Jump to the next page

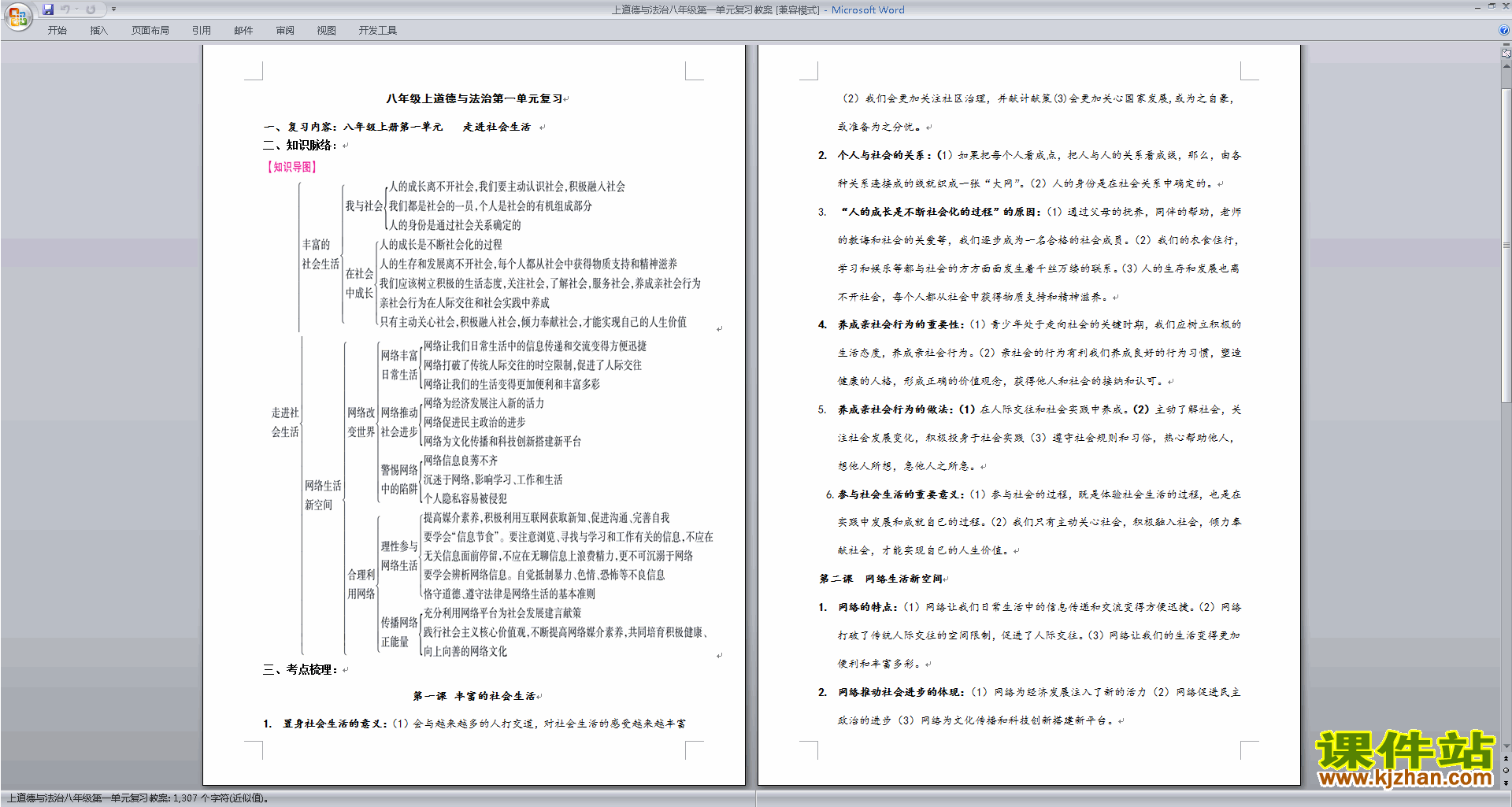tap(1506, 783)
